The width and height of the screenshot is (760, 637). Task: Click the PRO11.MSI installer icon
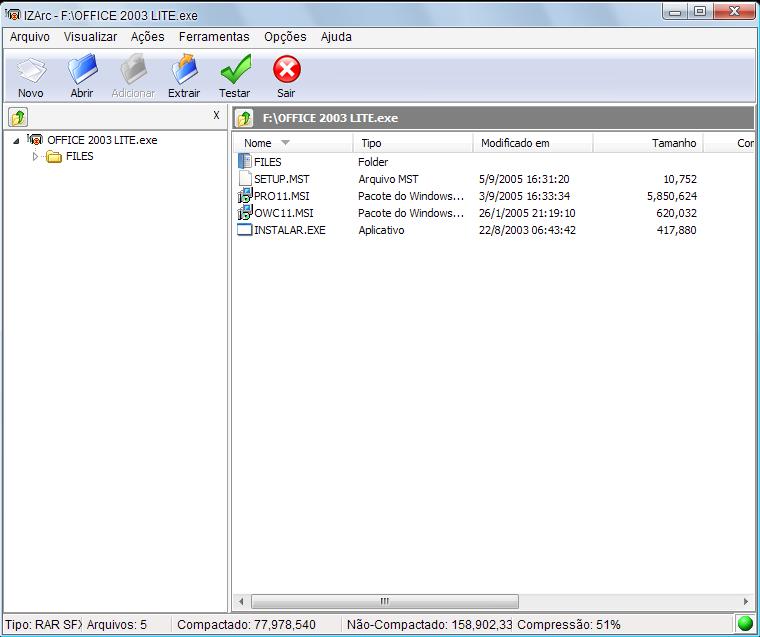[245, 195]
